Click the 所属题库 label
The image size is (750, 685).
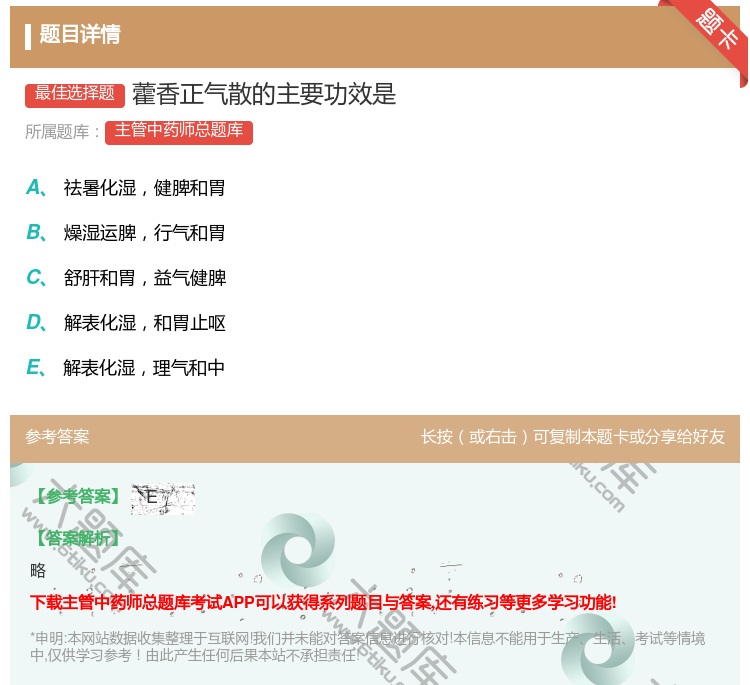[62, 132]
